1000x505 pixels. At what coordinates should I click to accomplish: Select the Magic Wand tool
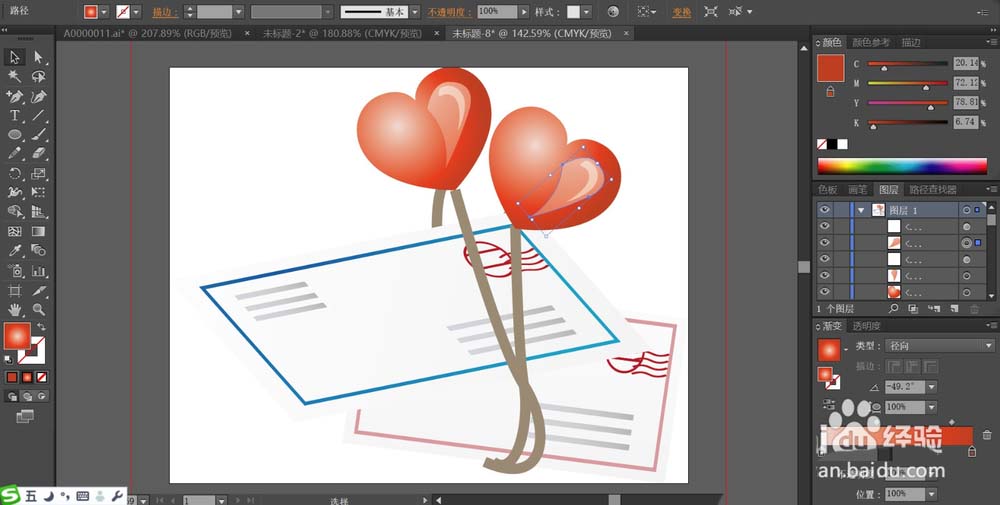[x=14, y=77]
